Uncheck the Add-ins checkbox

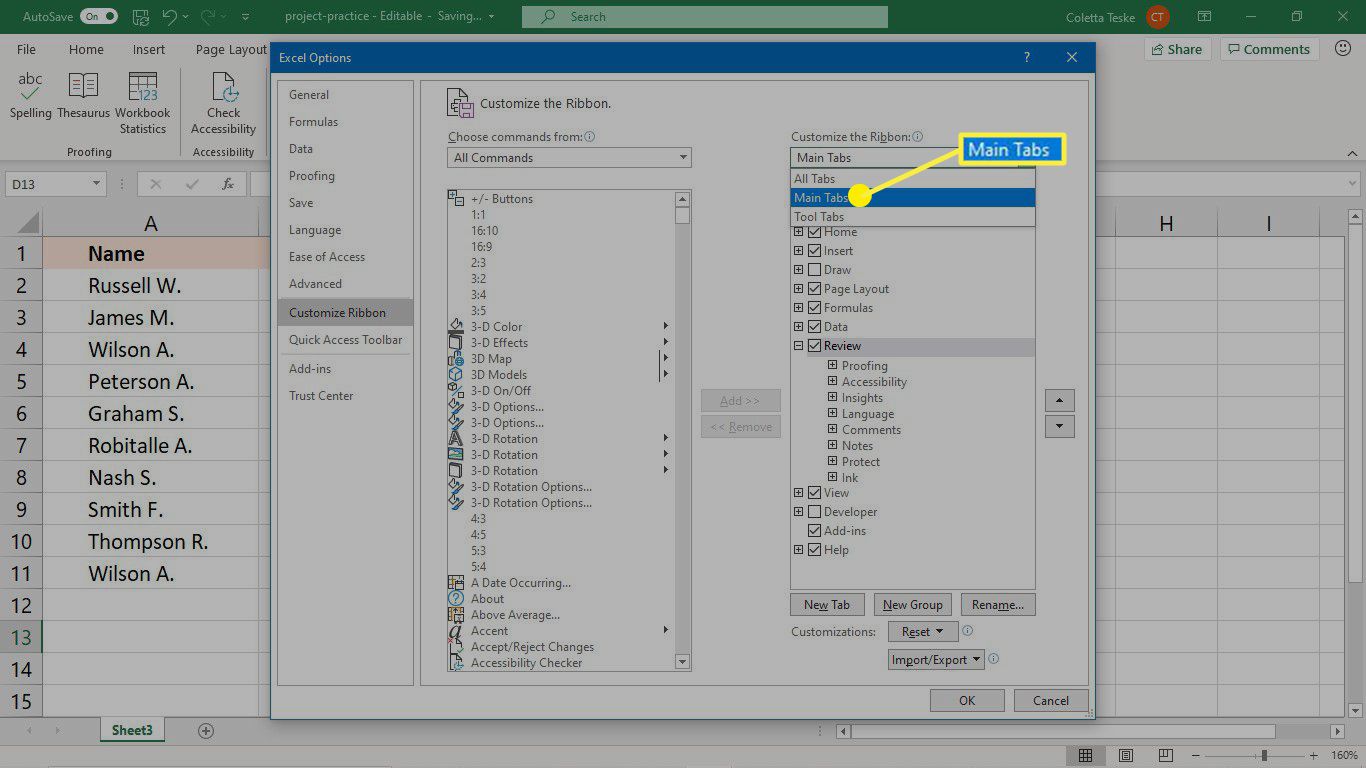click(x=814, y=531)
